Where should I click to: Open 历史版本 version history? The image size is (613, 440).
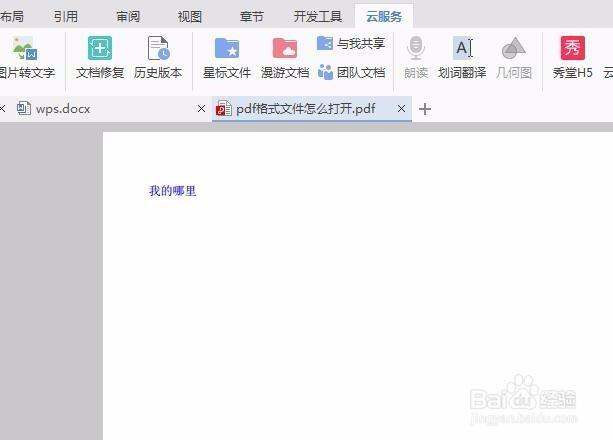pos(158,50)
